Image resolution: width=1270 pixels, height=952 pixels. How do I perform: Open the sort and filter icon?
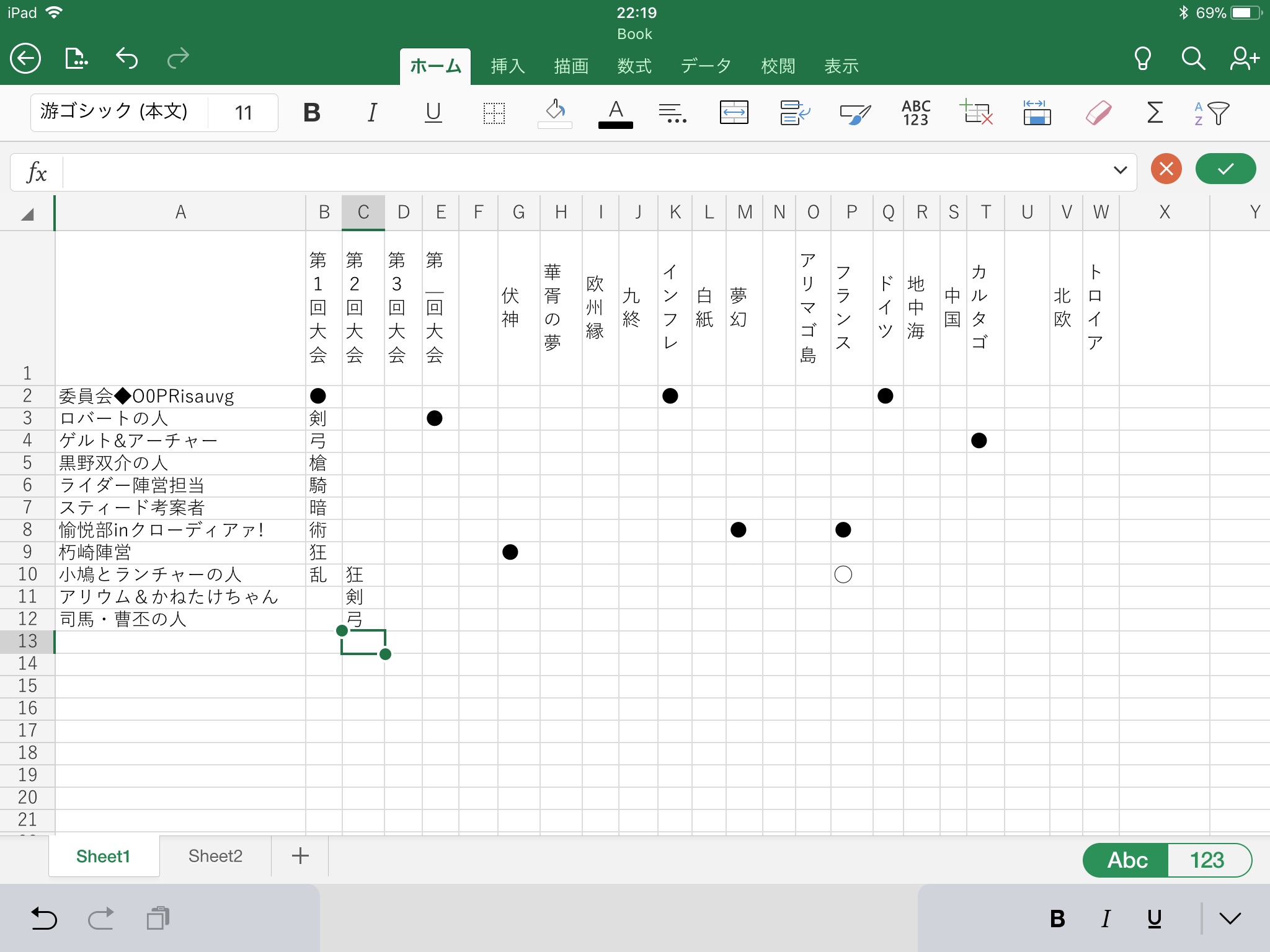click(x=1212, y=113)
